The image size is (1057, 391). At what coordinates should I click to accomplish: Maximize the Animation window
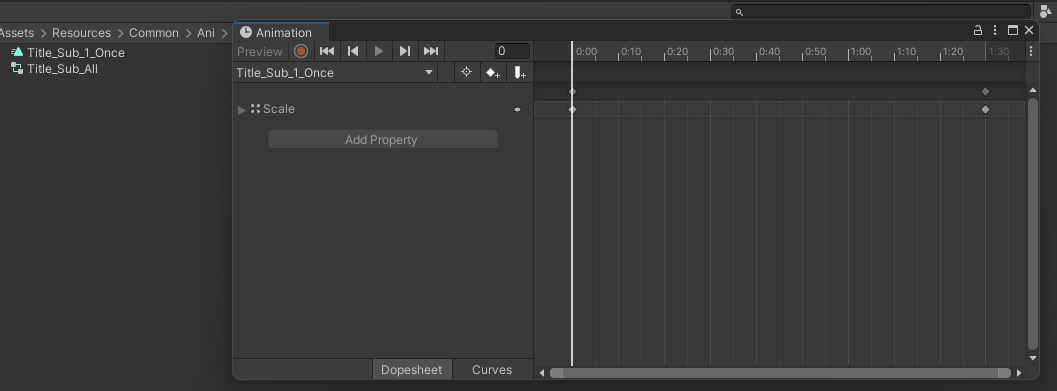pyautogui.click(x=1013, y=30)
